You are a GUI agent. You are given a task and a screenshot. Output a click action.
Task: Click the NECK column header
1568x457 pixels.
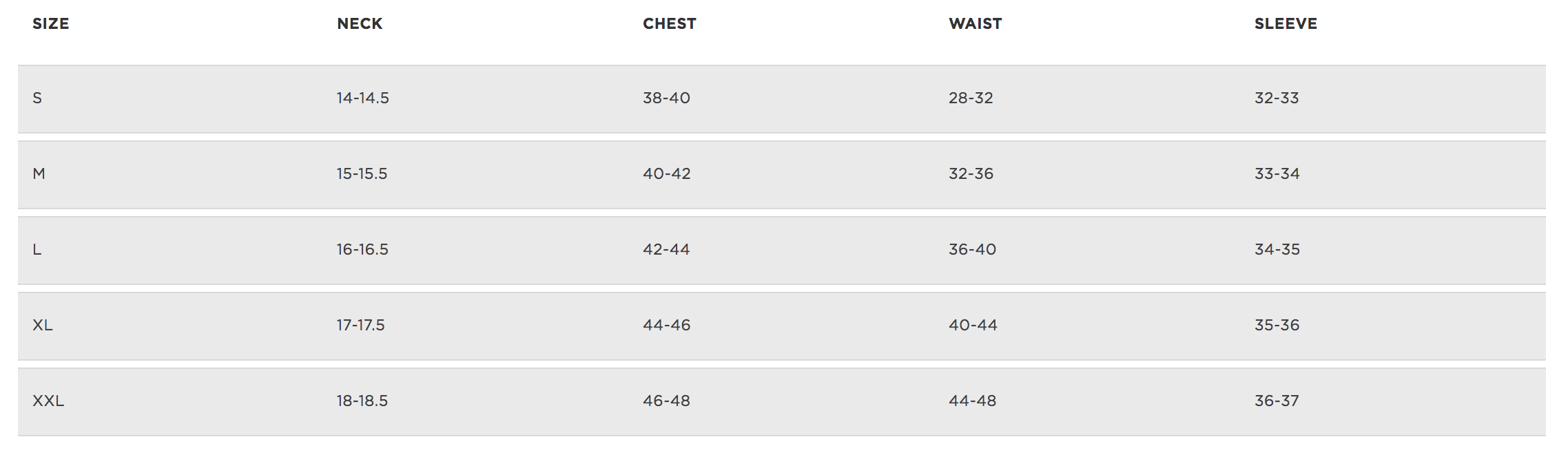[360, 23]
